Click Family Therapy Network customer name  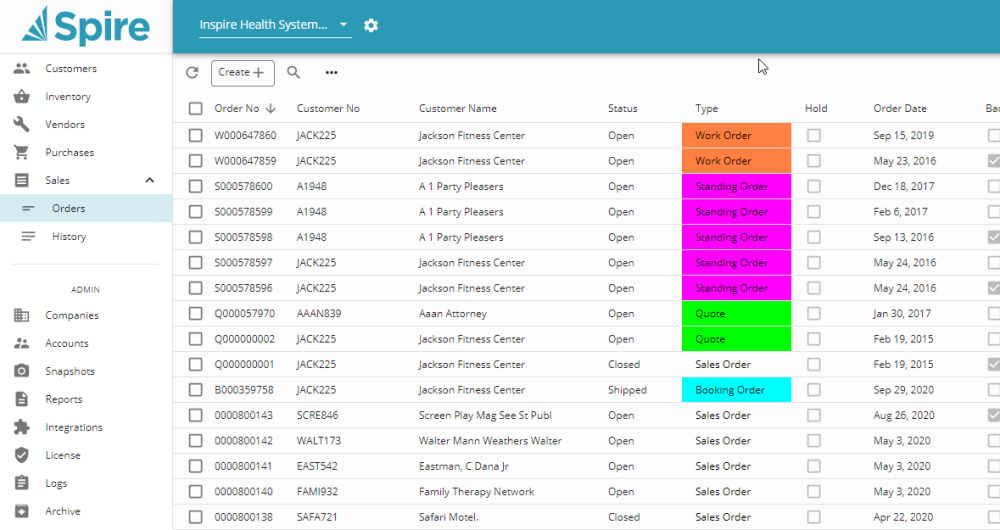coord(476,492)
